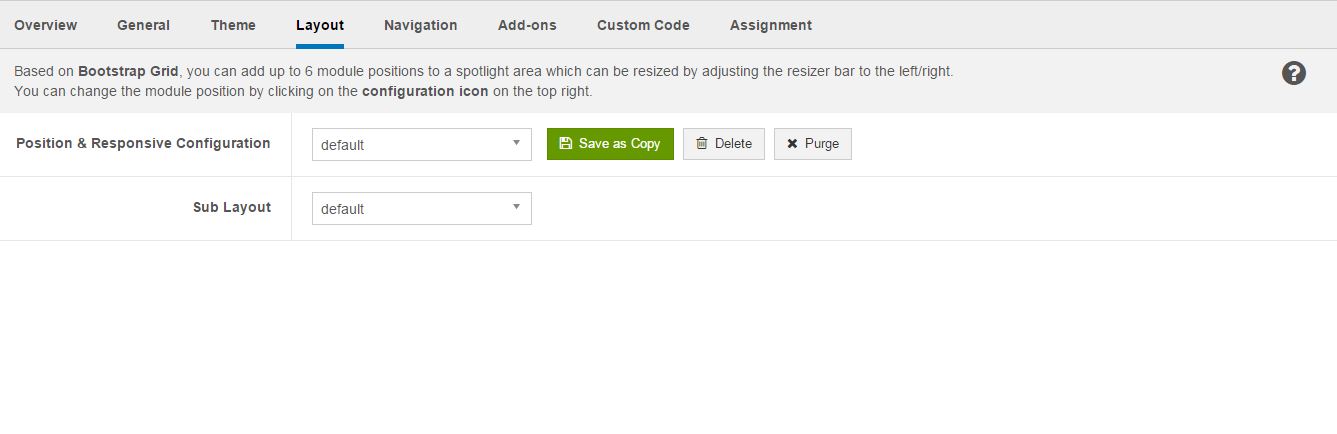Select the Layout tab
Screen dimensions: 1337x434
point(320,25)
